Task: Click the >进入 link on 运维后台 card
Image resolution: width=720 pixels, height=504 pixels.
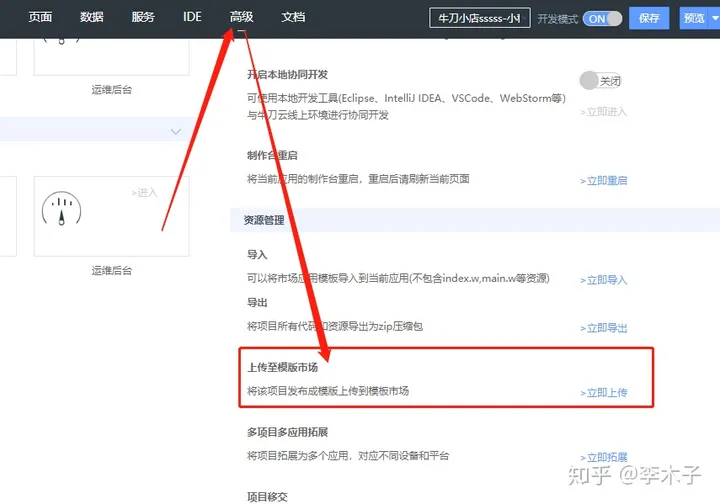Action: pyautogui.click(x=145, y=192)
